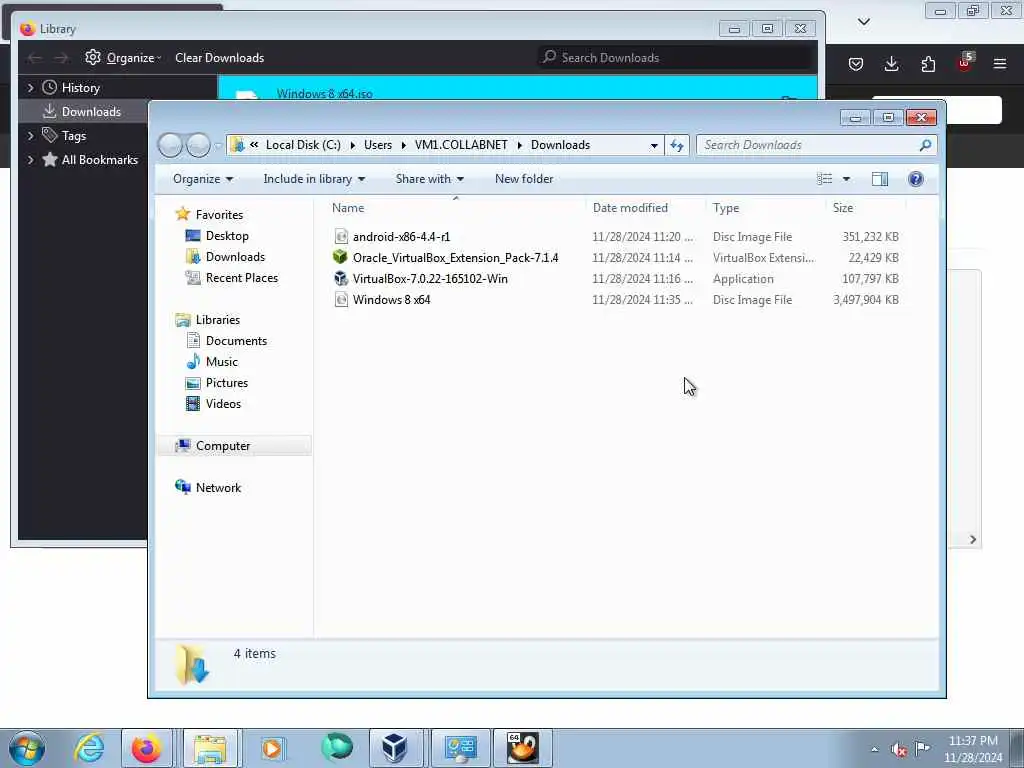Viewport: 1024px width, 768px height.
Task: Toggle the preview pane icon in Explorer
Action: (880, 179)
